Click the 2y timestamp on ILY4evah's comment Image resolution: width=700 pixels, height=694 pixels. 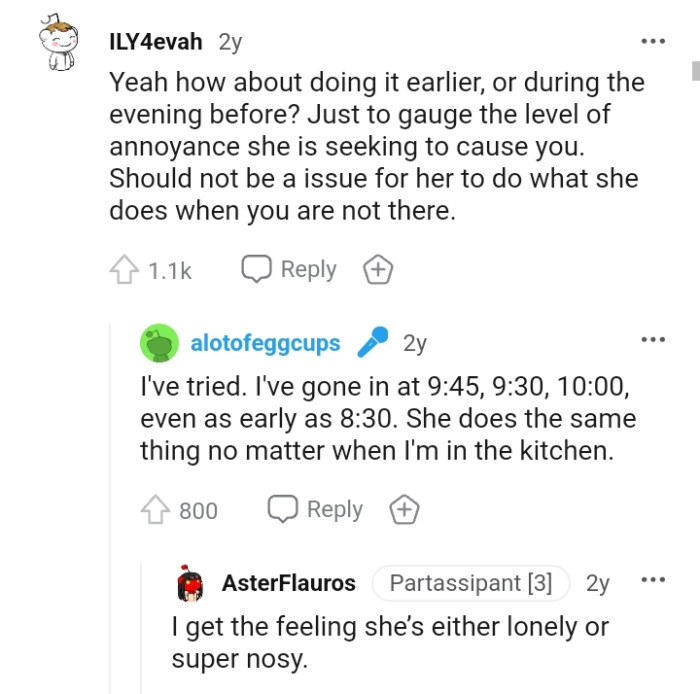click(229, 42)
